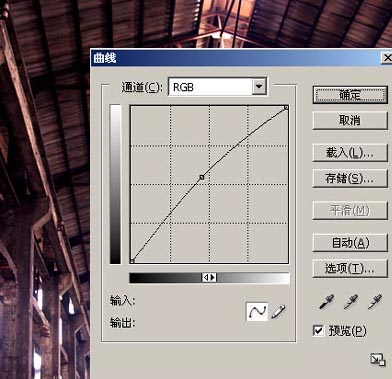Screen dimensions: 392x379
Task: Click the 确定 button
Action: pos(350,95)
